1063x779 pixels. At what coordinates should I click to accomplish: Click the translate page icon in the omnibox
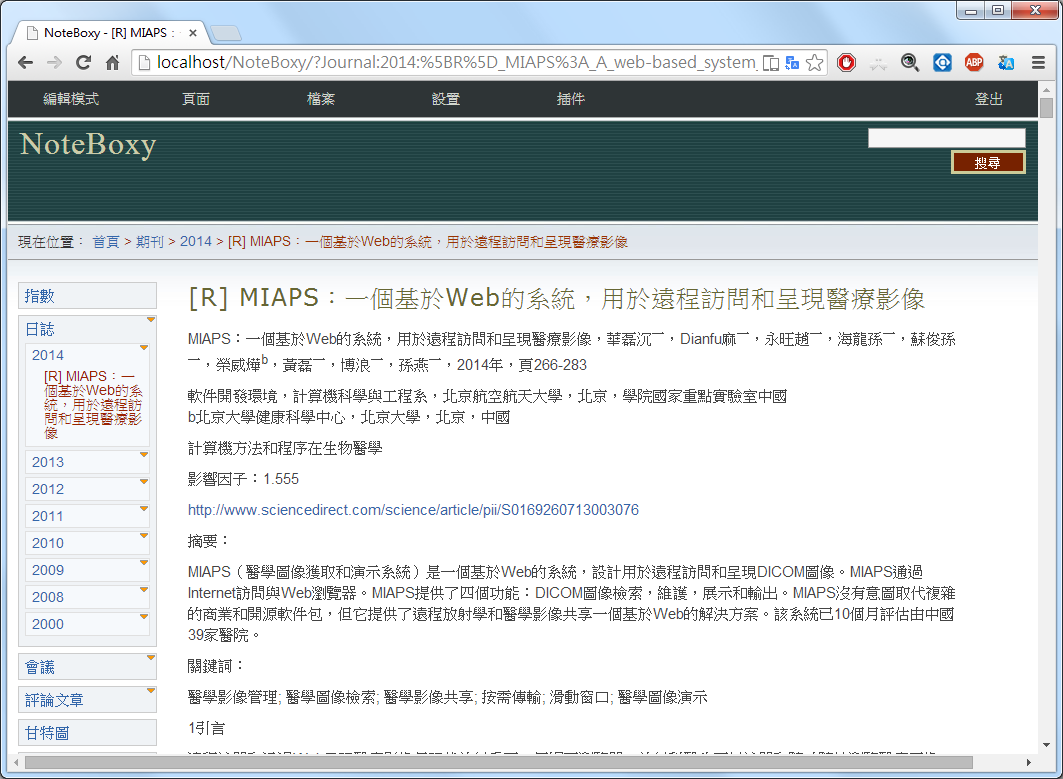[792, 62]
